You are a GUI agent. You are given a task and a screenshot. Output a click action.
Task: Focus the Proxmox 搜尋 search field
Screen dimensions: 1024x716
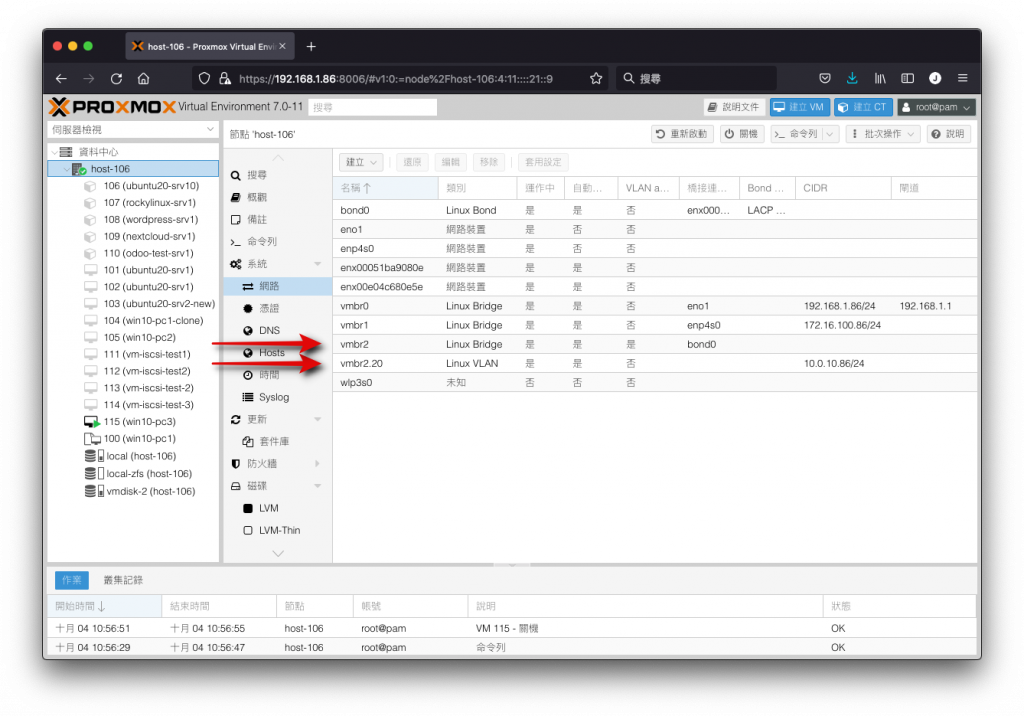pyautogui.click(x=372, y=107)
